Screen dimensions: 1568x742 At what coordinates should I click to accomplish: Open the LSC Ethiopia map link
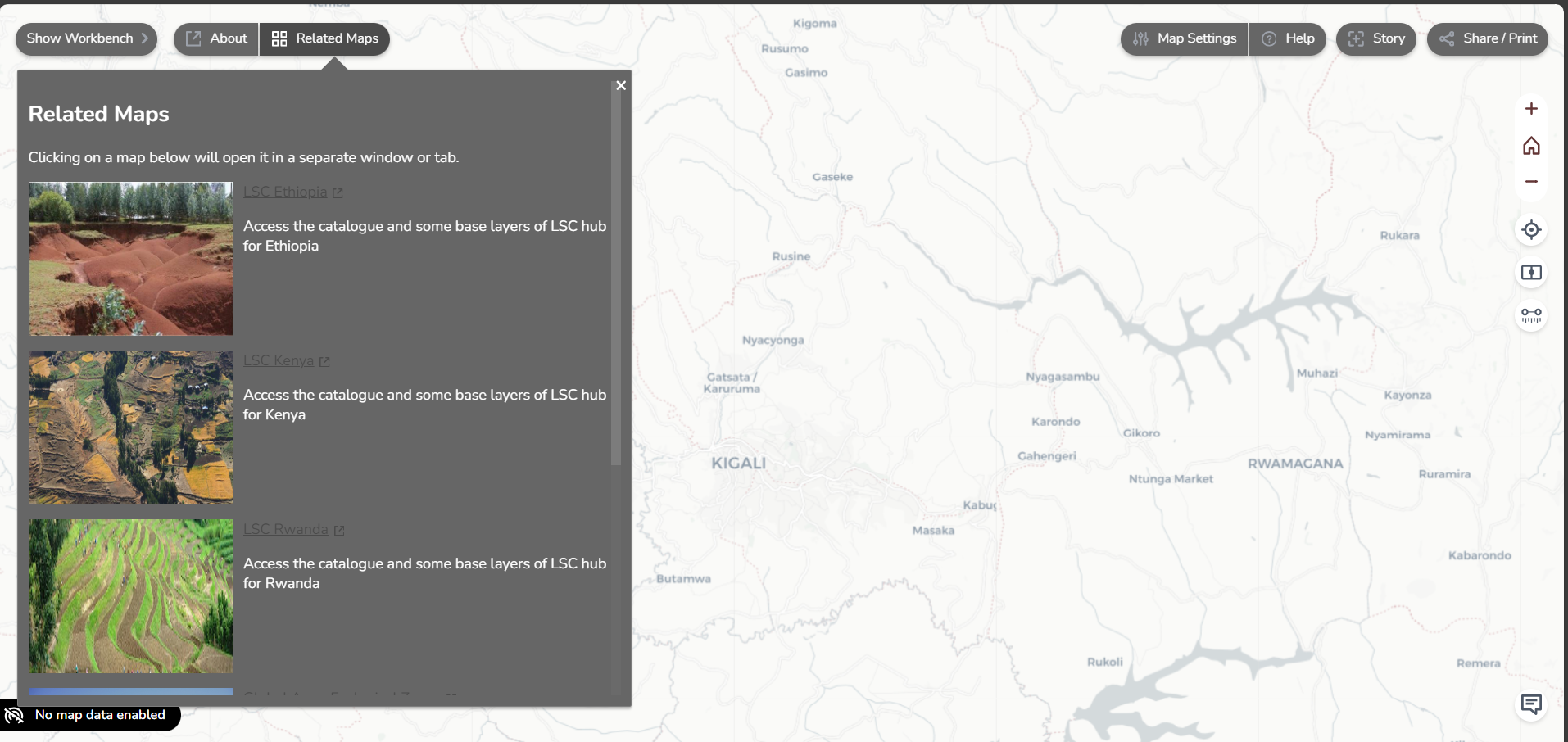(285, 192)
